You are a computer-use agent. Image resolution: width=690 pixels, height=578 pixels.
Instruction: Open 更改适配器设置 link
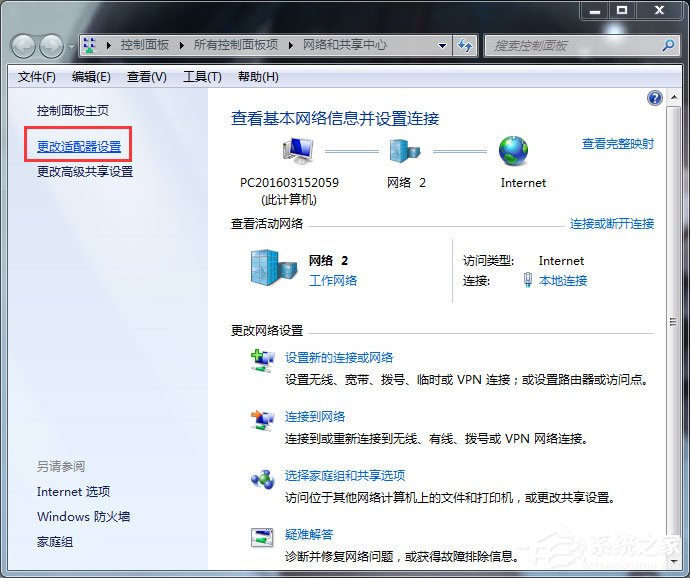coord(79,146)
